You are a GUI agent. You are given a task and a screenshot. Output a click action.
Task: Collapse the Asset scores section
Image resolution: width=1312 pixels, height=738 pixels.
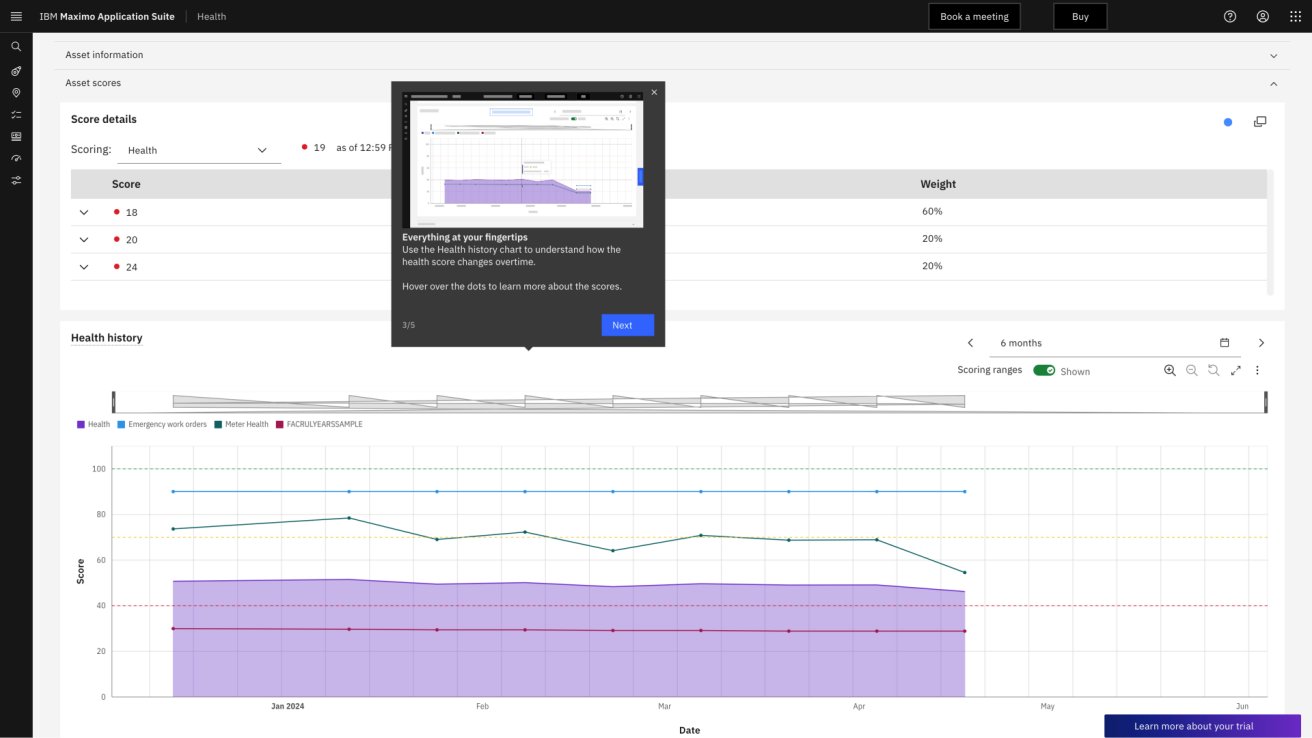1273,83
